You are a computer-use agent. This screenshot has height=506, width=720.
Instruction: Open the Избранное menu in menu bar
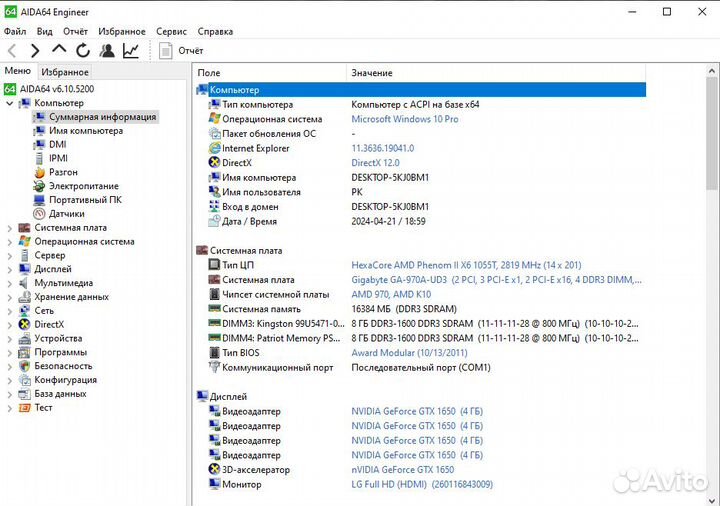122,31
